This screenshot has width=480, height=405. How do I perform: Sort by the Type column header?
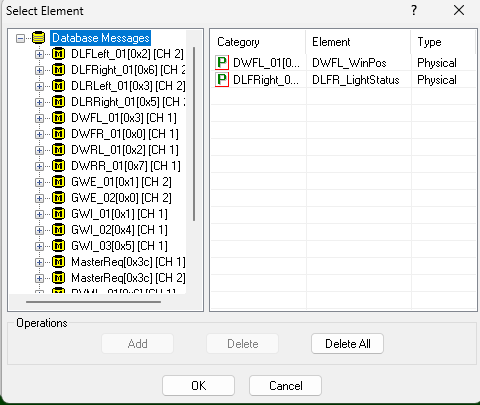click(443, 42)
